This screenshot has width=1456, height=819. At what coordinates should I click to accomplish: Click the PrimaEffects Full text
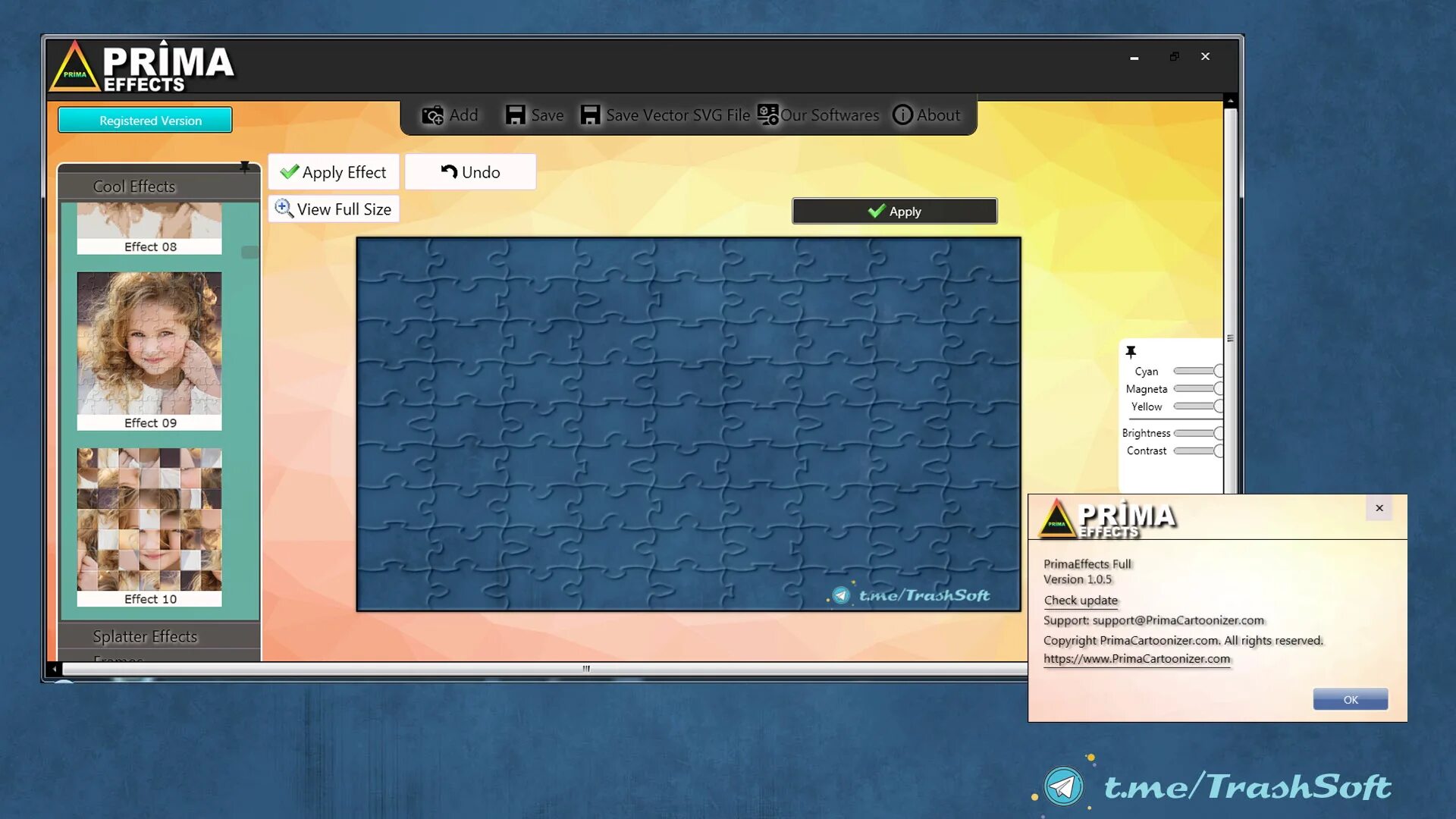(x=1087, y=564)
